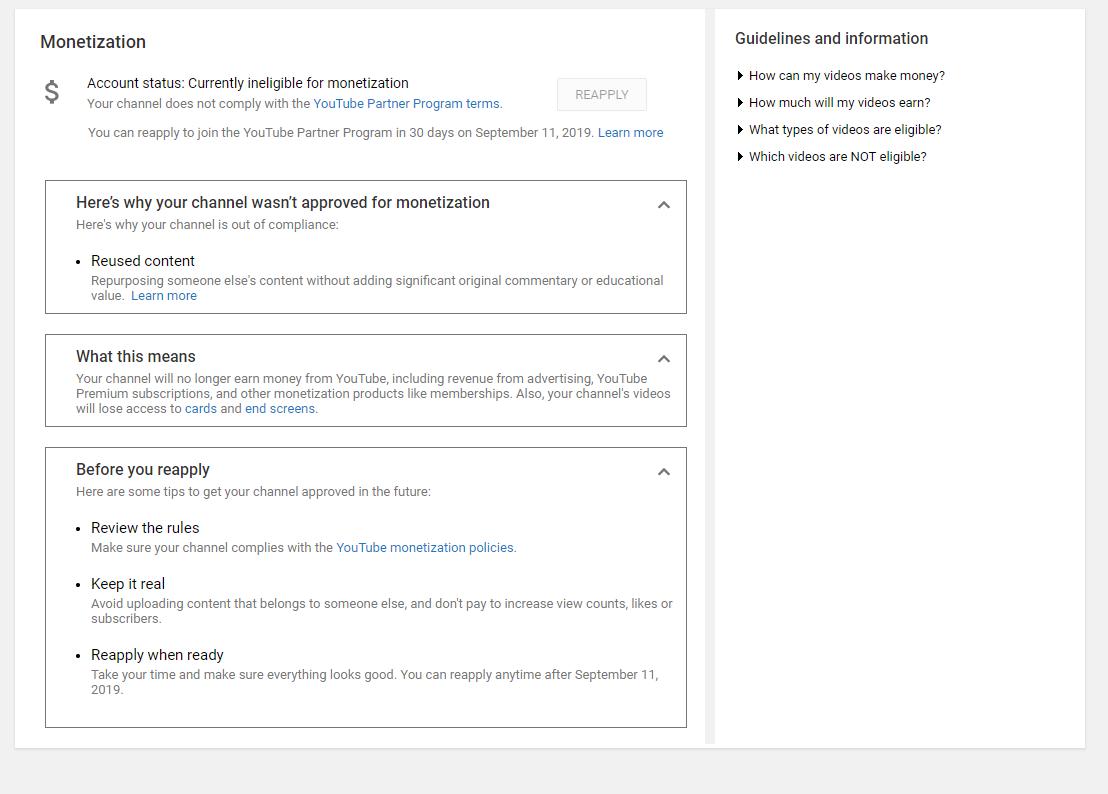Viewport: 1108px width, 794px height.
Task: Open Learn more link under Reused content
Action: pyautogui.click(x=164, y=296)
